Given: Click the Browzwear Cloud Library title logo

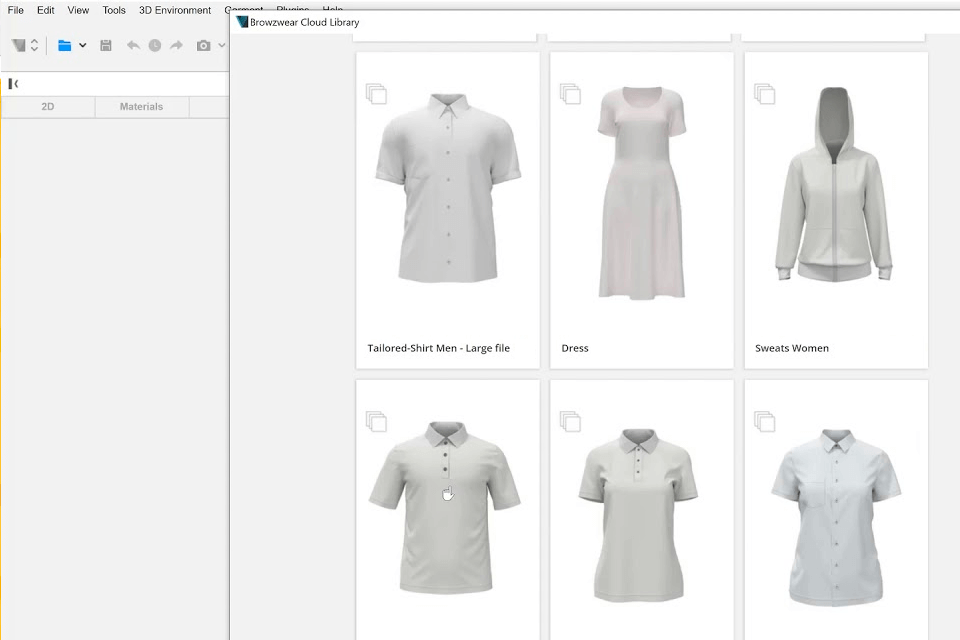Looking at the screenshot, I should pyautogui.click(x=242, y=22).
